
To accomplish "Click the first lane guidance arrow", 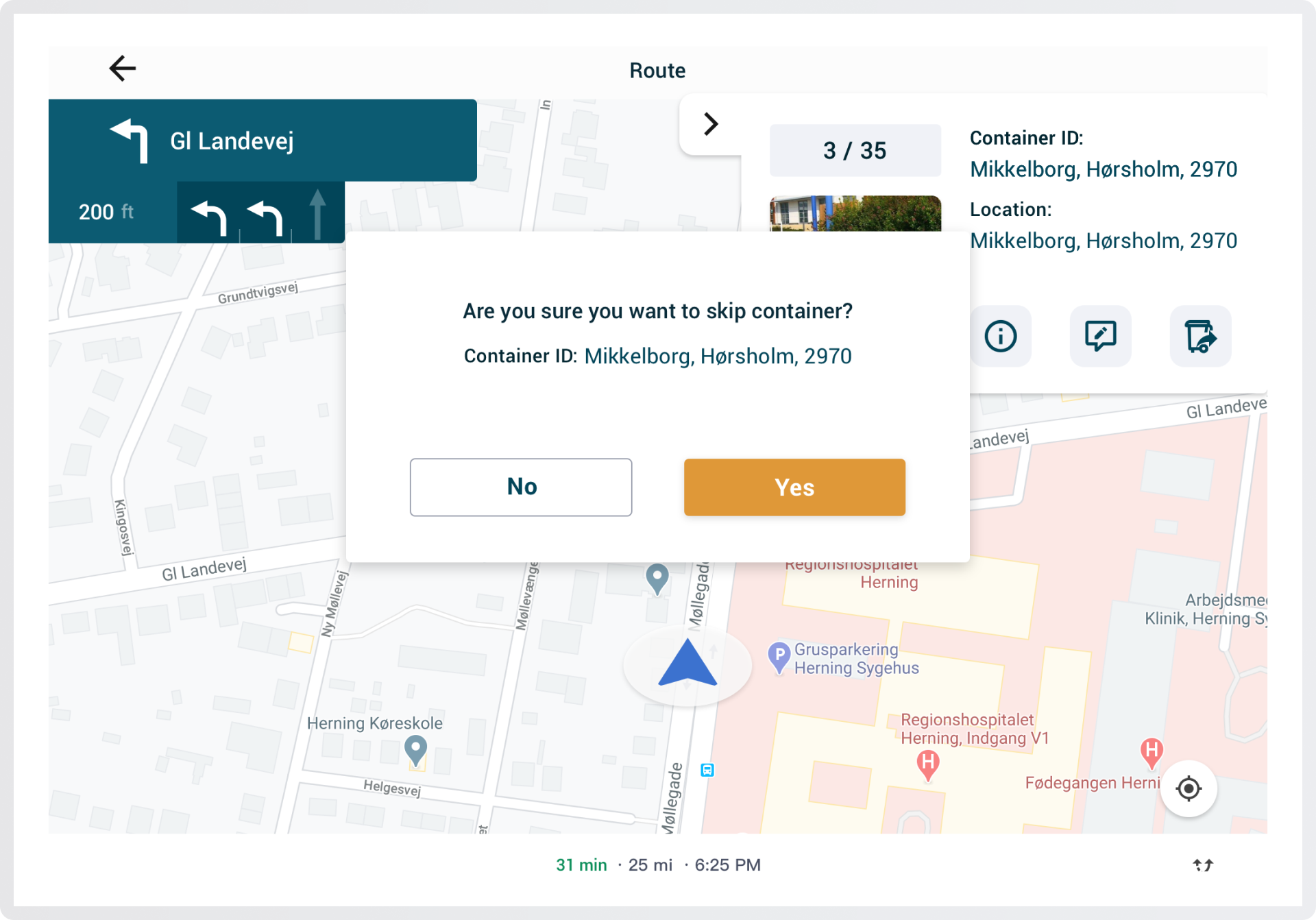I will (x=209, y=217).
